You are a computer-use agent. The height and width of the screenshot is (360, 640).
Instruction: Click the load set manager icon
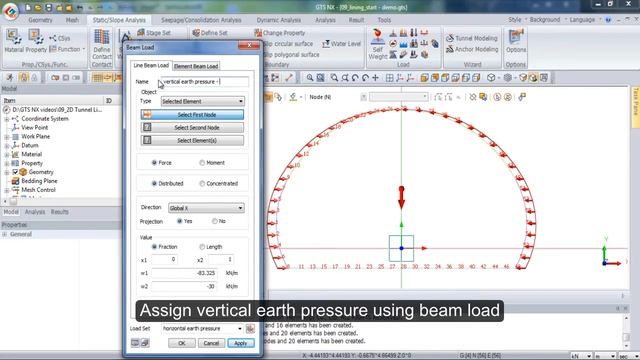tap(250, 328)
